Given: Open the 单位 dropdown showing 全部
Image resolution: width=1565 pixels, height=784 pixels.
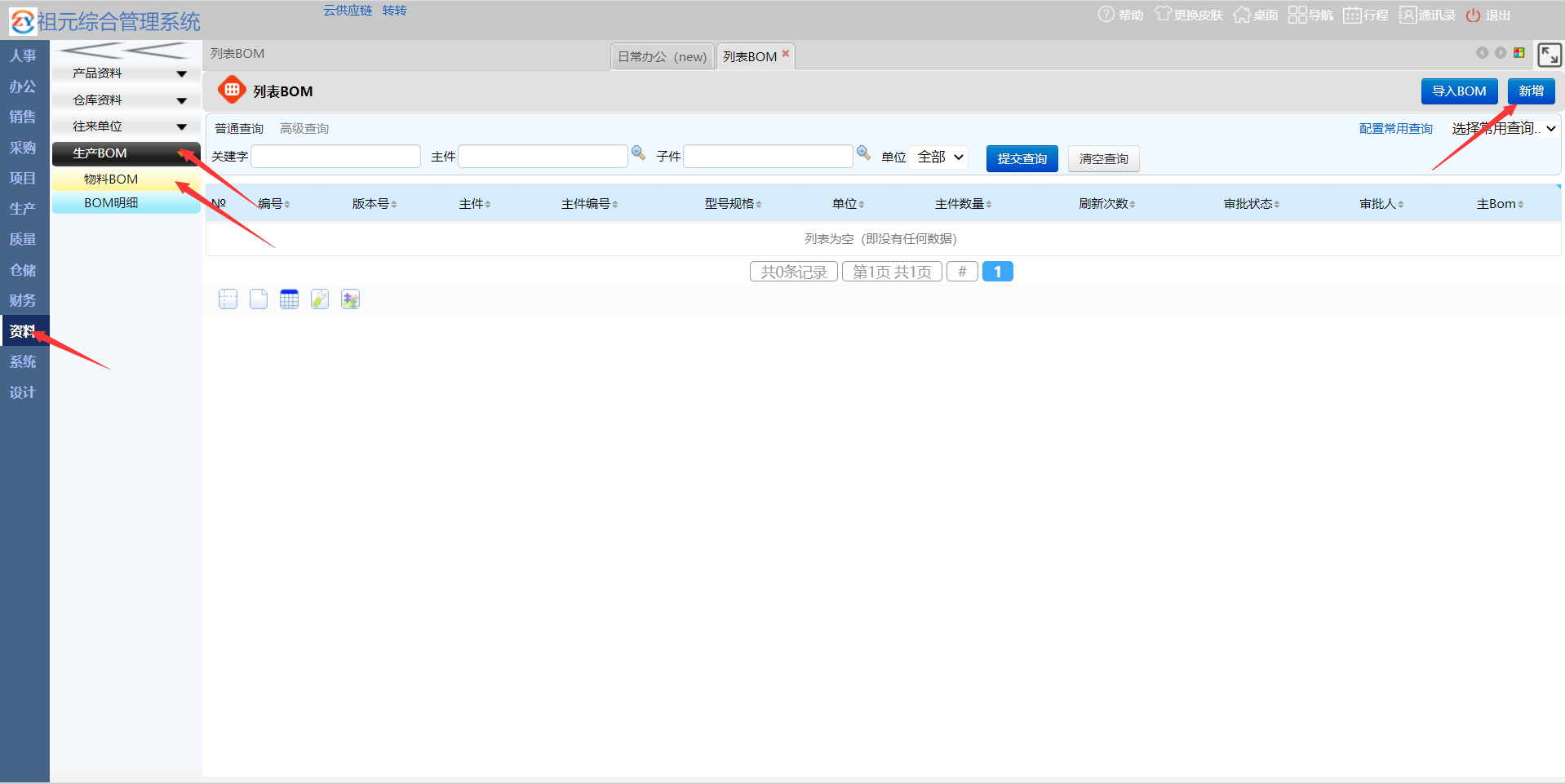Looking at the screenshot, I should (x=939, y=157).
